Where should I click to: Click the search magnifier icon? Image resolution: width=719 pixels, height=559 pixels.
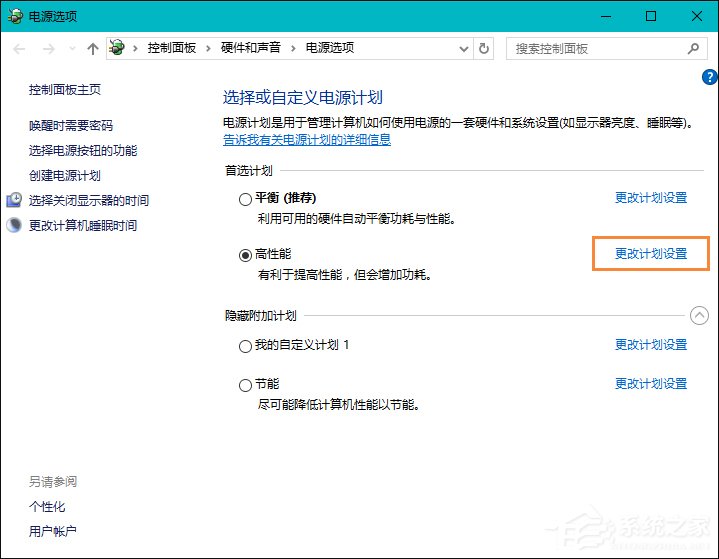point(693,48)
